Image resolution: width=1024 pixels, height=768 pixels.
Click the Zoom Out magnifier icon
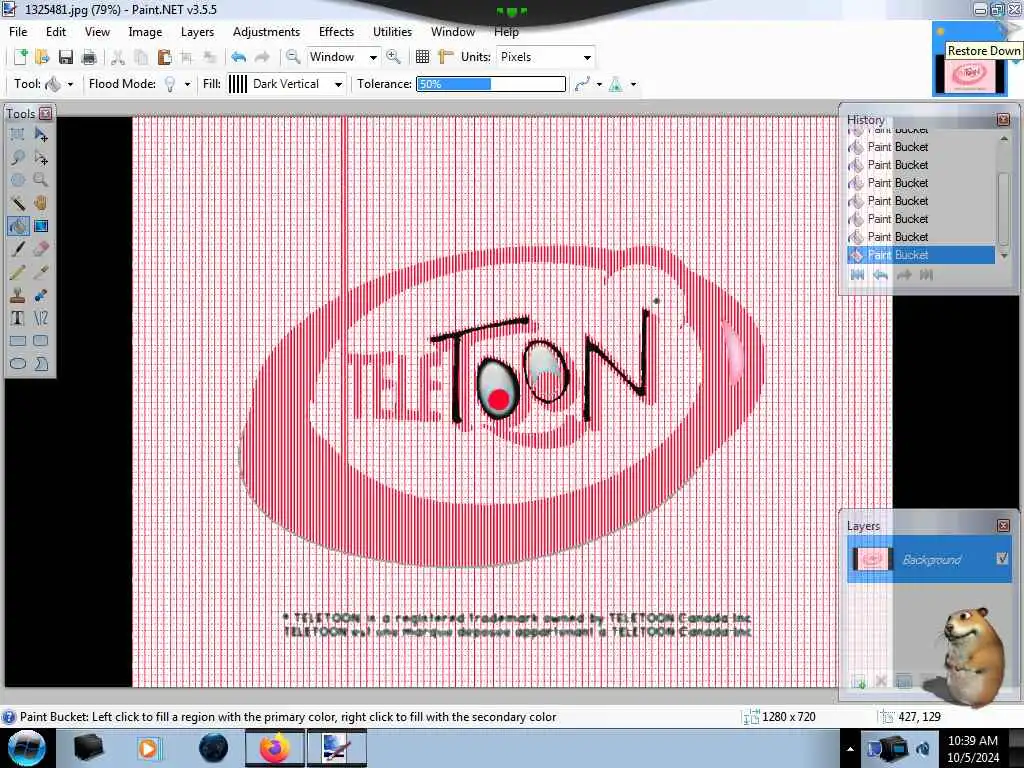[293, 57]
